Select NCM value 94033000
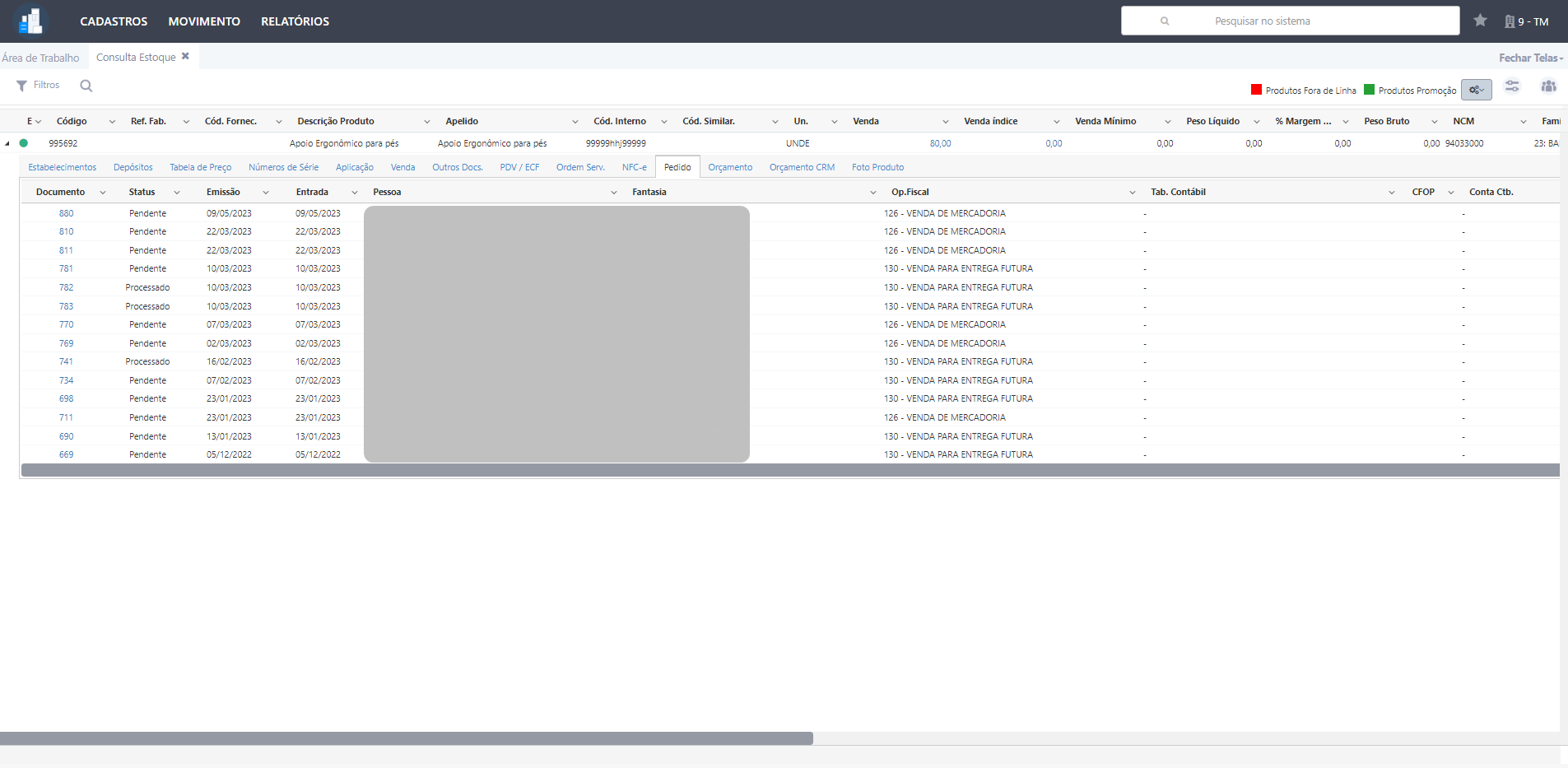1568x768 pixels. pyautogui.click(x=1464, y=143)
